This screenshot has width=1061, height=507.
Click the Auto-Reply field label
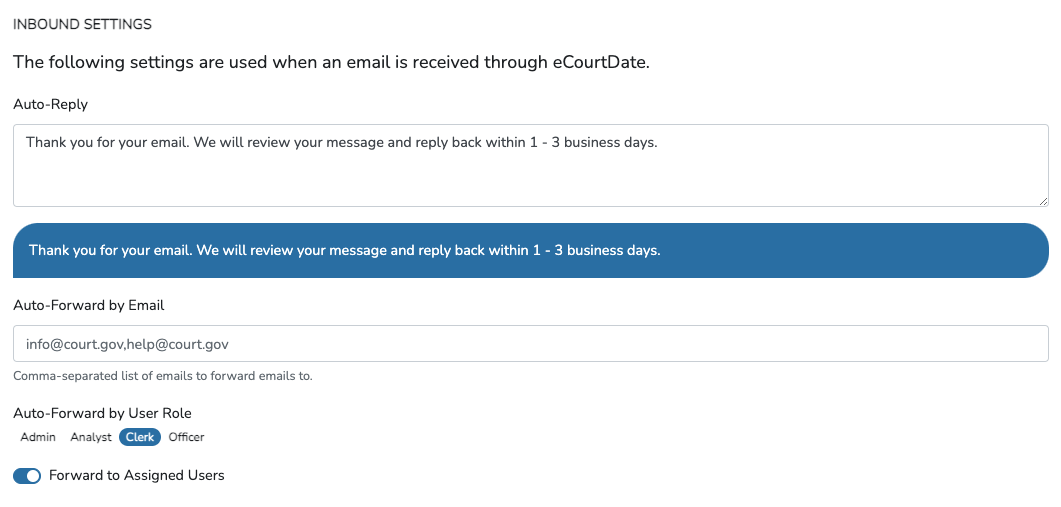(51, 104)
